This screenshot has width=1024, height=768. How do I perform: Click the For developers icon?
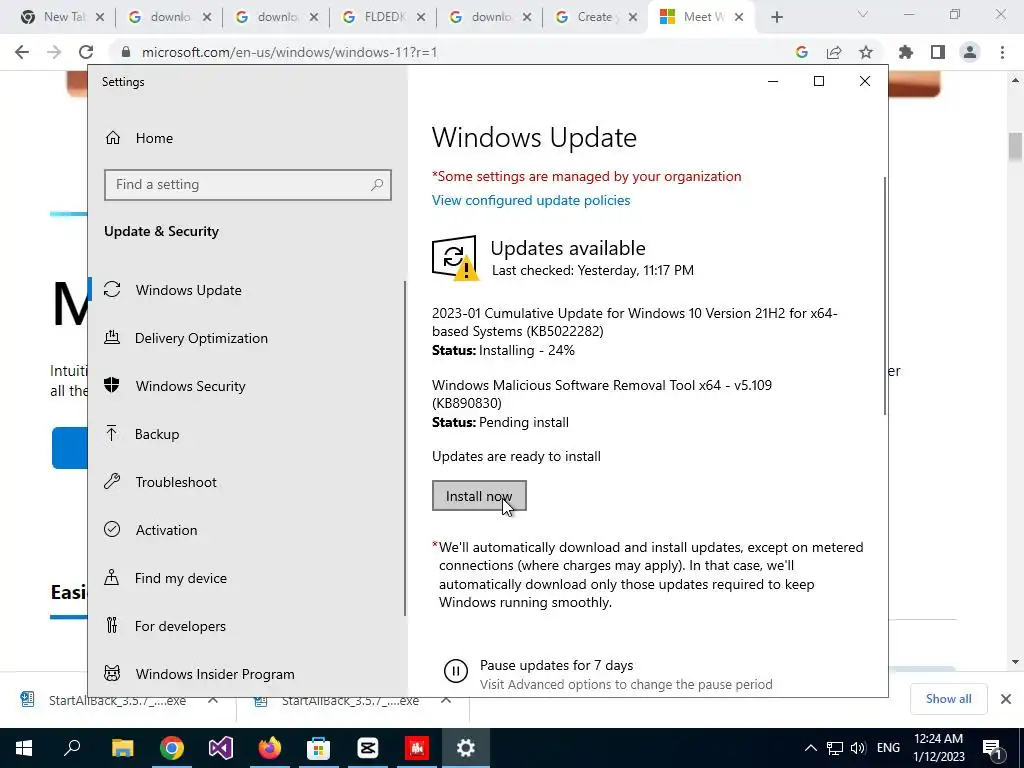click(x=112, y=626)
